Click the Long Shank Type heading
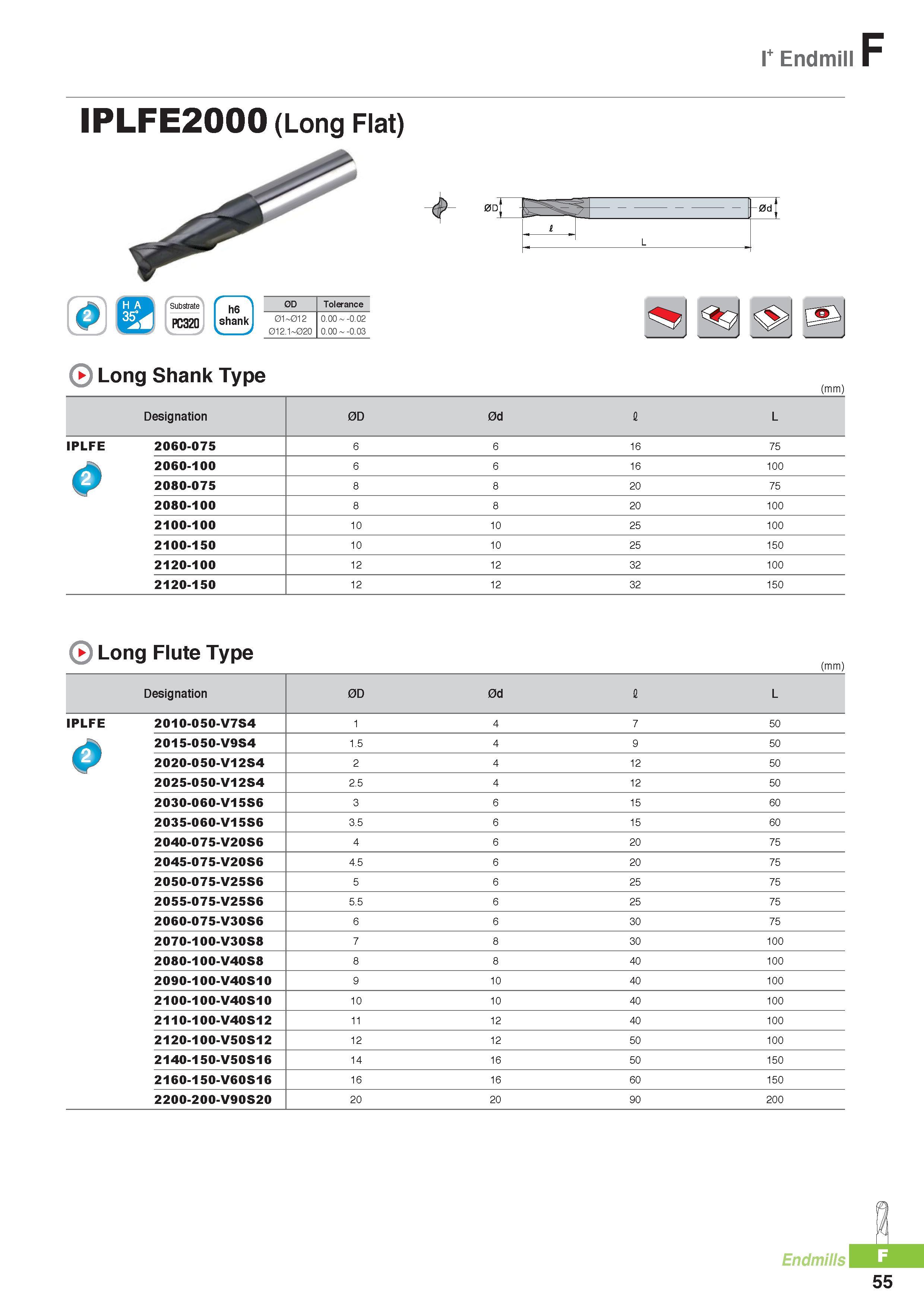 tap(181, 376)
